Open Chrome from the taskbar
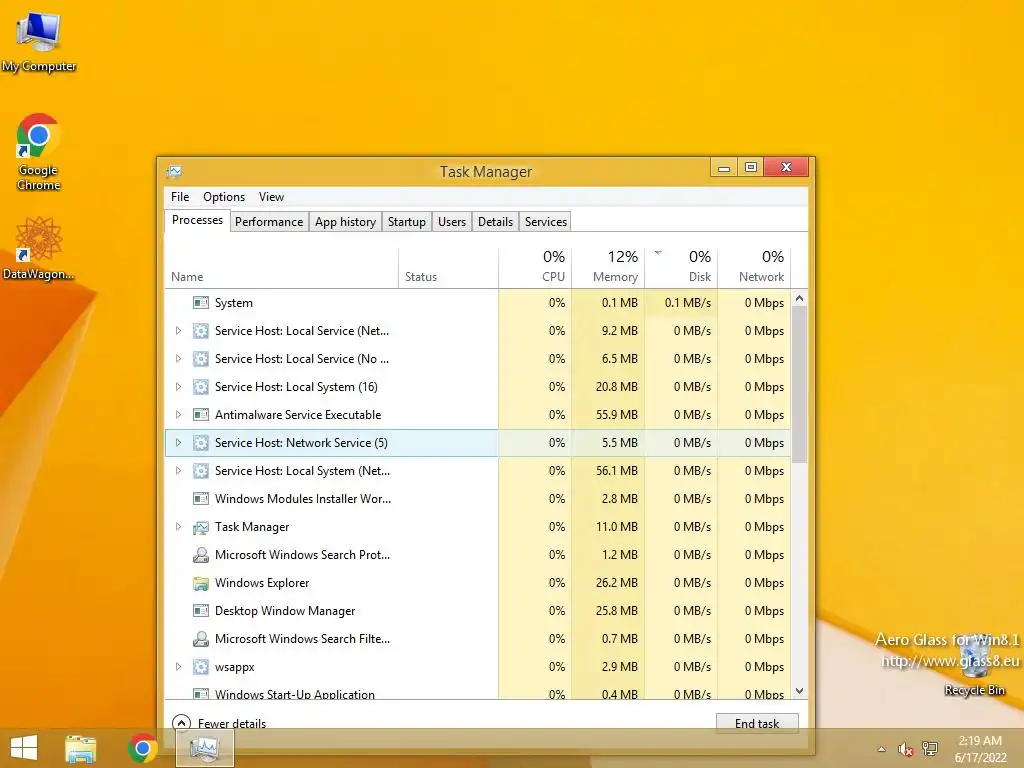The width and height of the screenshot is (1024, 768). [142, 748]
